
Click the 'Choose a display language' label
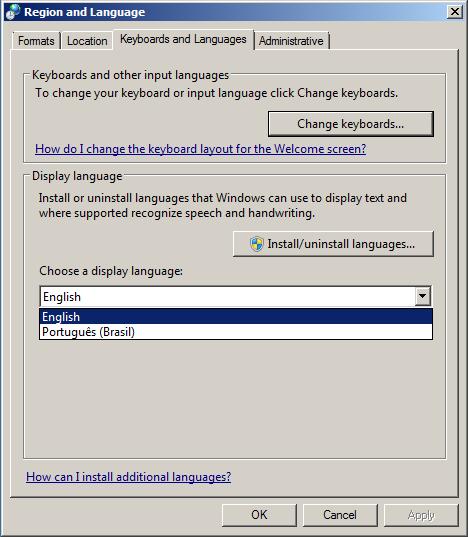click(x=111, y=271)
